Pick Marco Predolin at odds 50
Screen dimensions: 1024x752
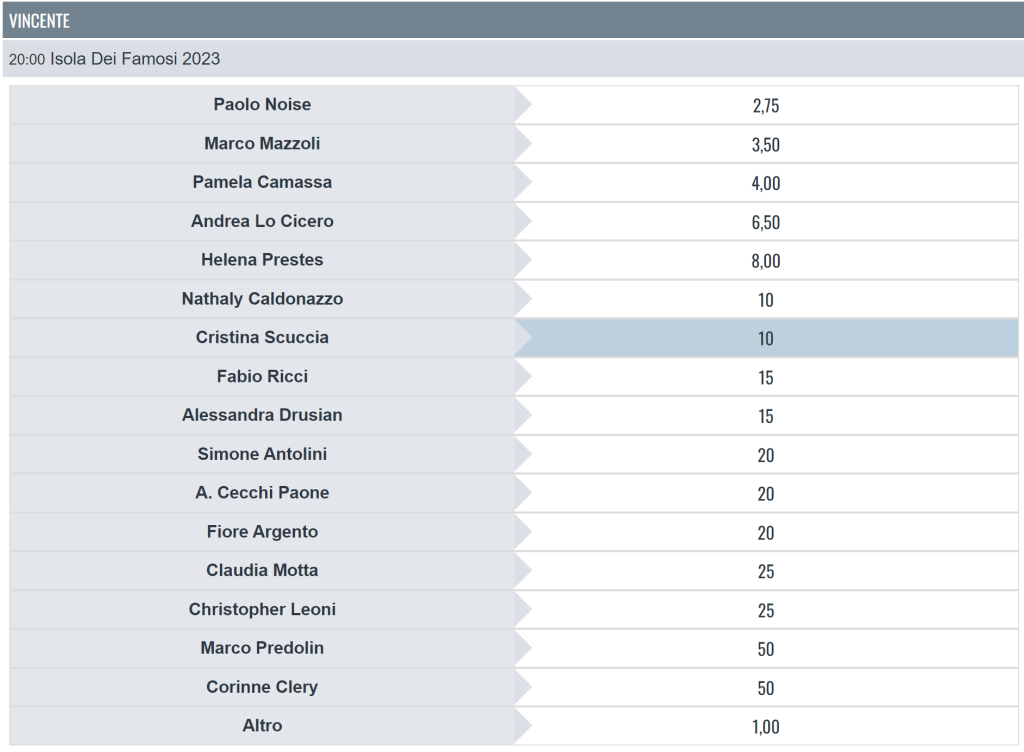point(766,649)
